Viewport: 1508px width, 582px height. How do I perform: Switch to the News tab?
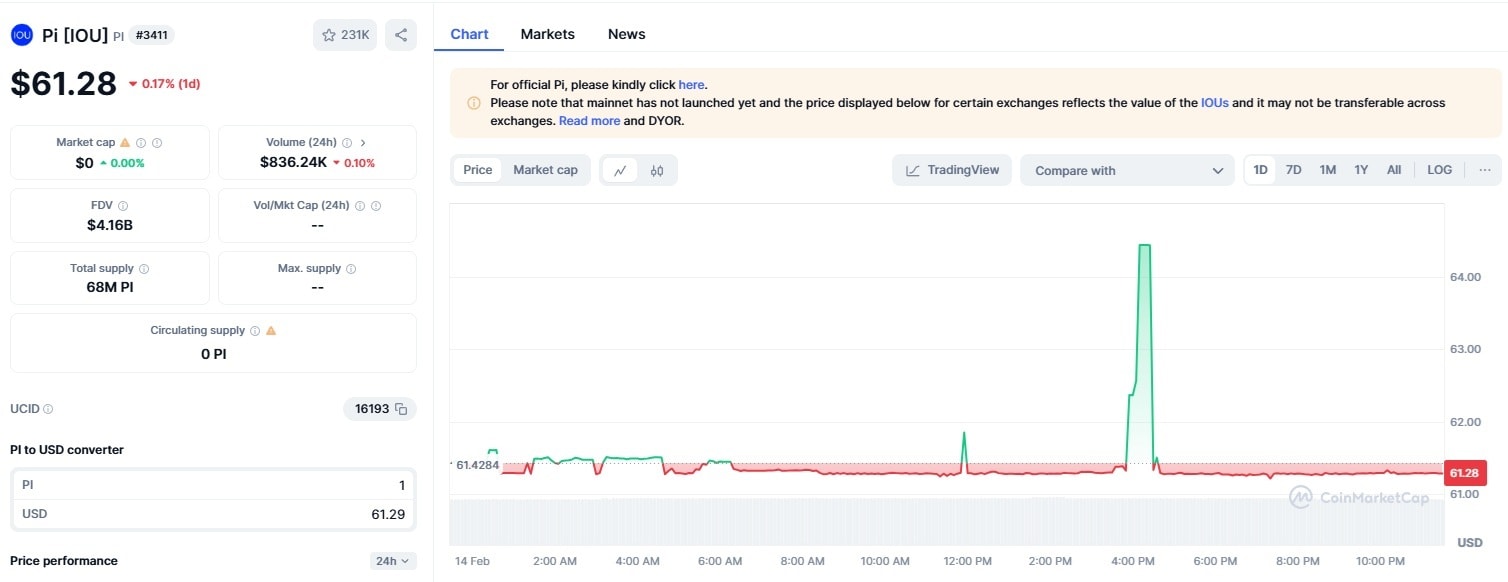point(626,34)
